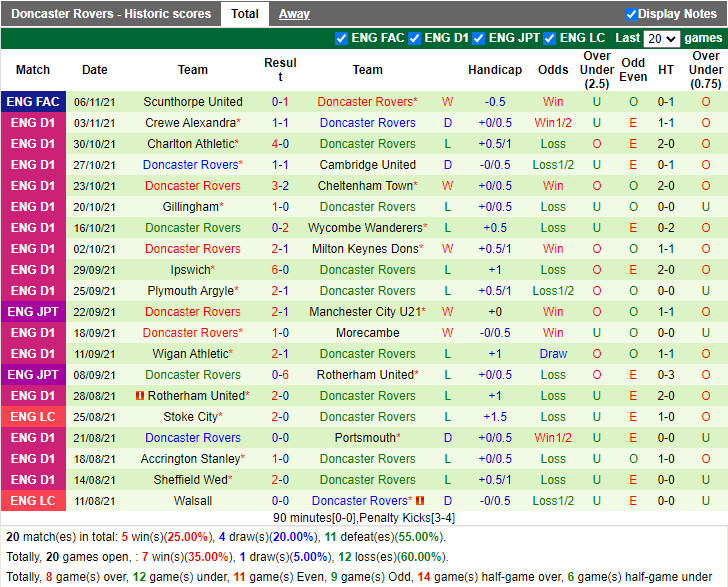Open Walsall team link
Image resolution: width=728 pixels, height=587 pixels.
pos(193,501)
